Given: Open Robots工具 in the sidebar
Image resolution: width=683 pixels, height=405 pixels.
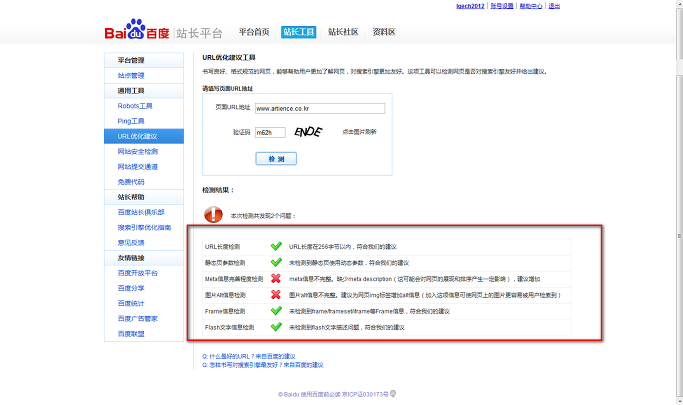Looking at the screenshot, I should [135, 106].
